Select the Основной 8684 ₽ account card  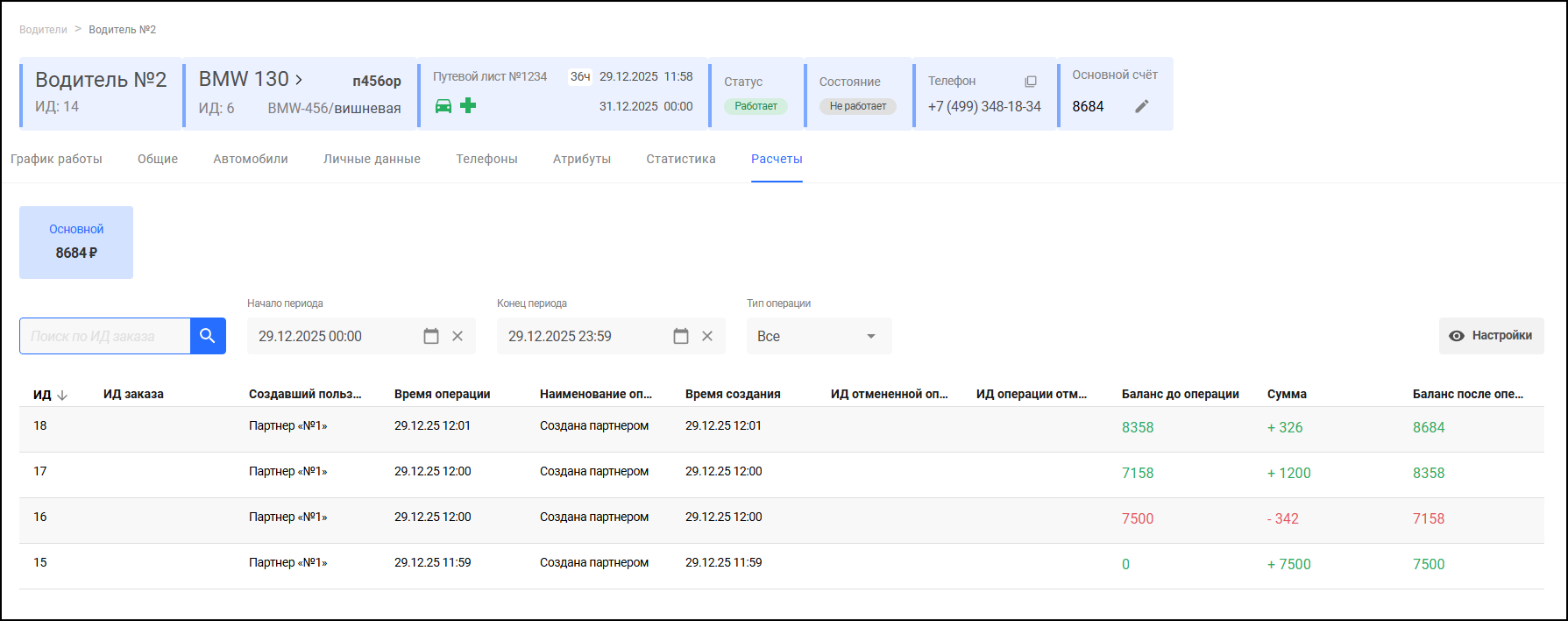click(76, 242)
